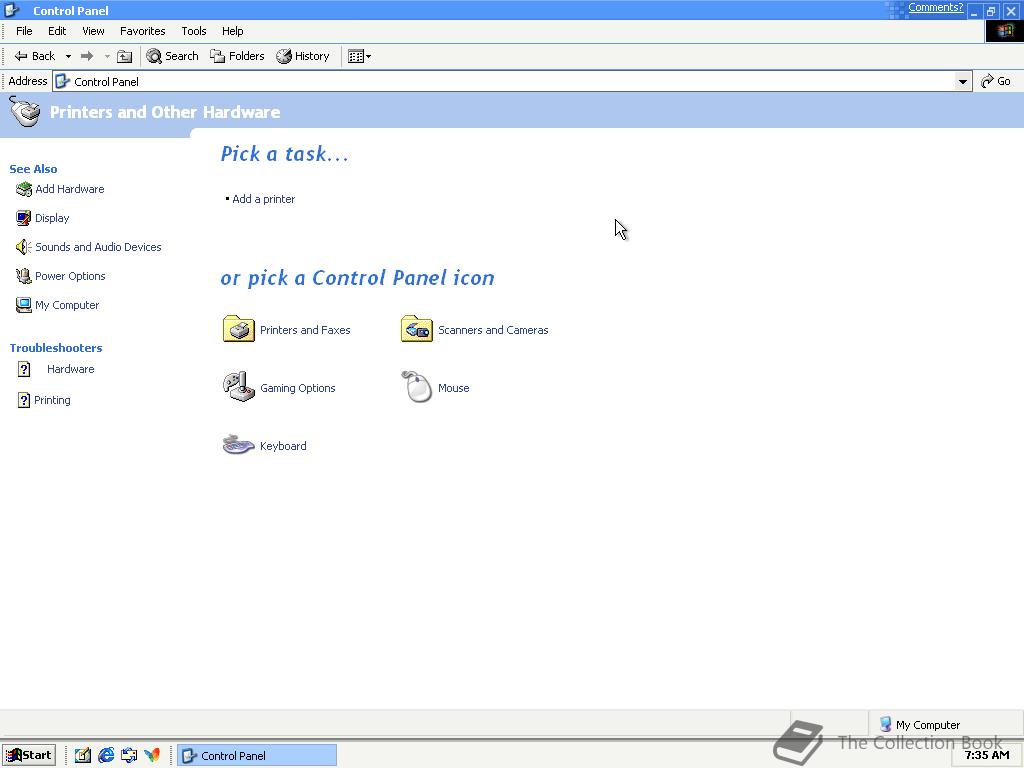
Task: Open the Tools menu
Action: [x=194, y=31]
